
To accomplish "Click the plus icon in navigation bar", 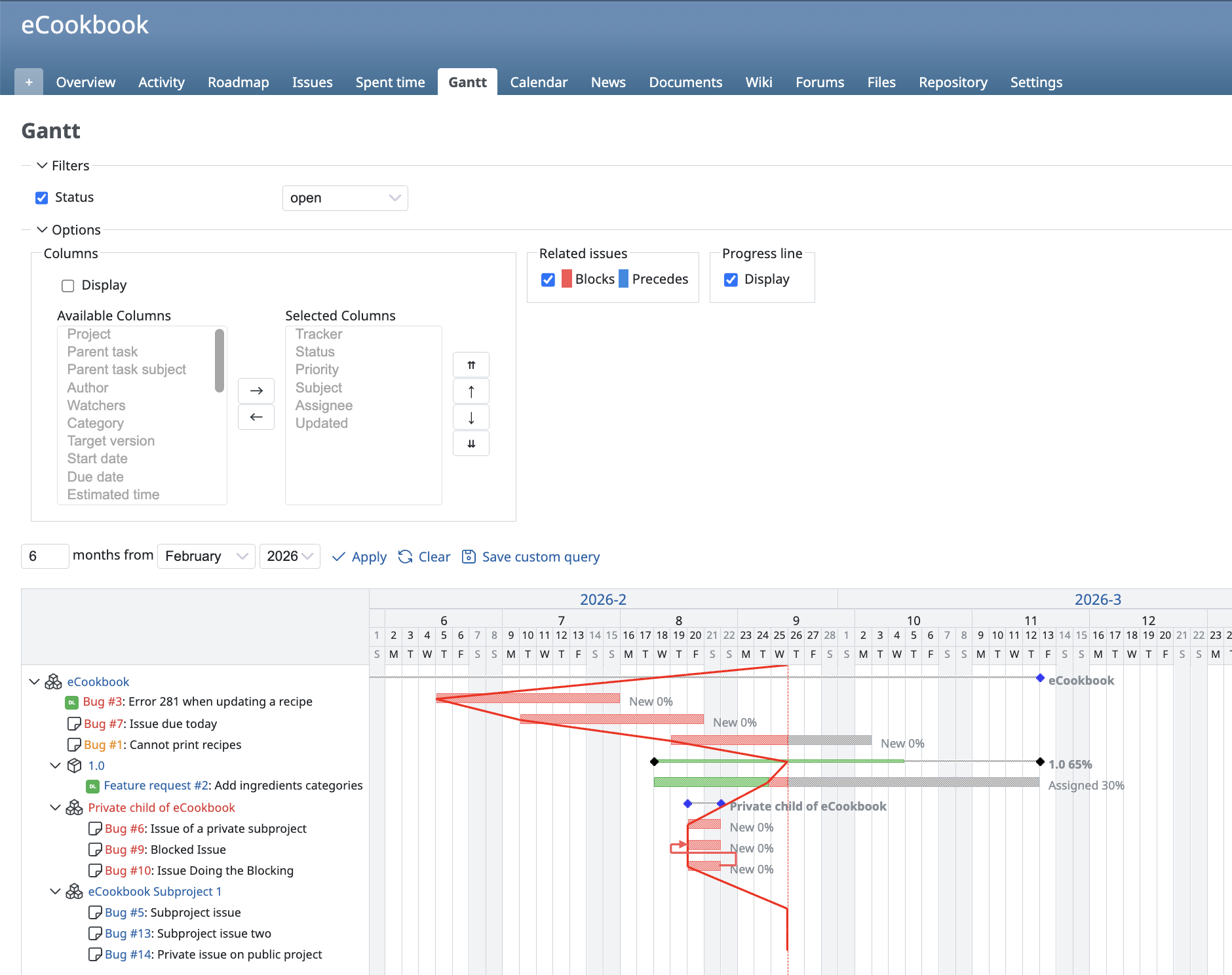I will [29, 83].
